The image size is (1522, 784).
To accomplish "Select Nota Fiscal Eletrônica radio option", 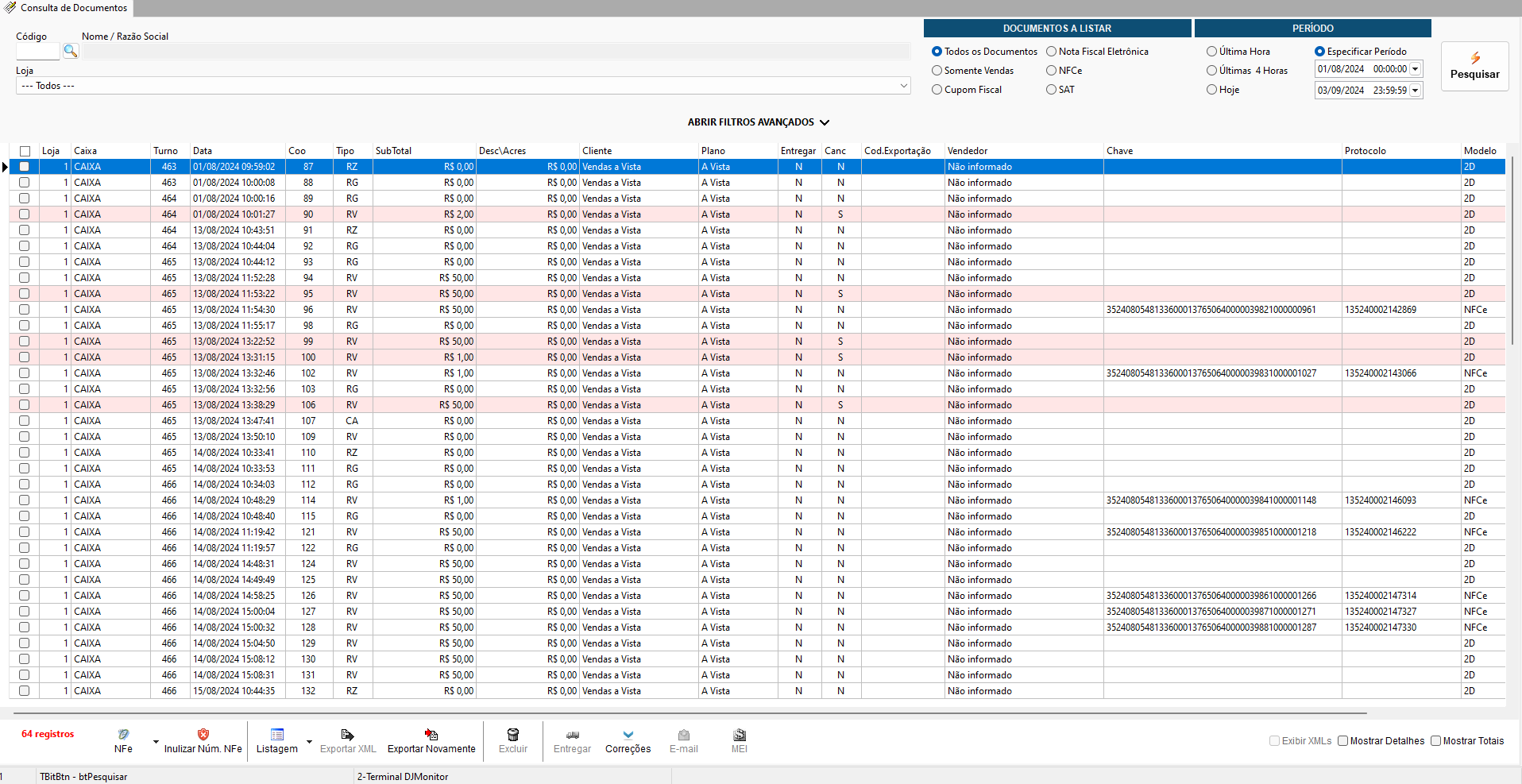I will [x=1051, y=52].
